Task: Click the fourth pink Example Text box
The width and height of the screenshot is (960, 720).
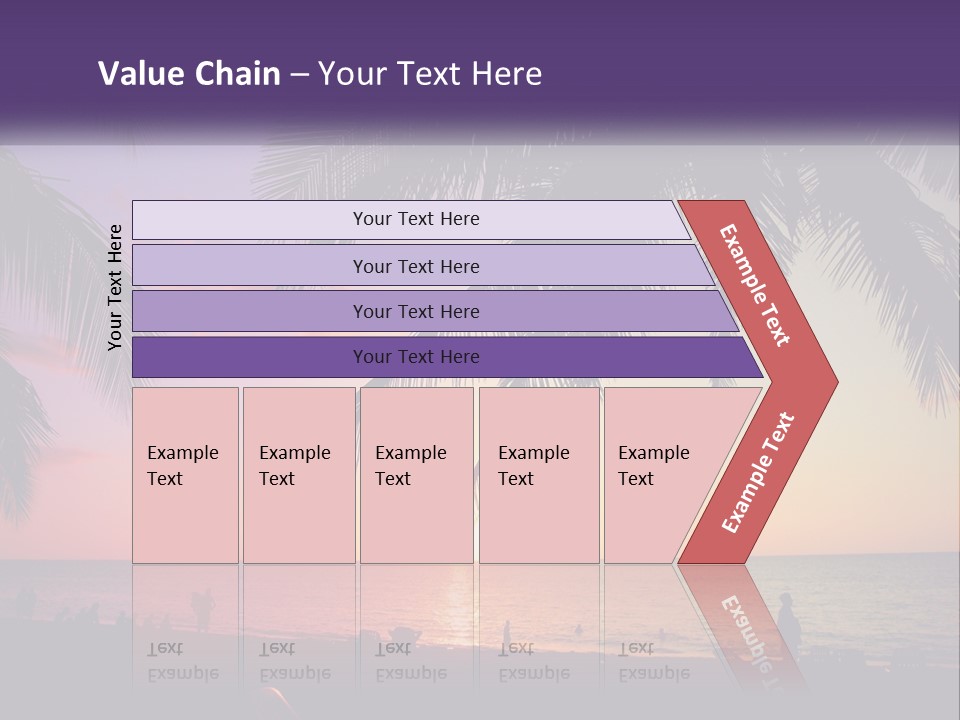Action: pos(539,475)
